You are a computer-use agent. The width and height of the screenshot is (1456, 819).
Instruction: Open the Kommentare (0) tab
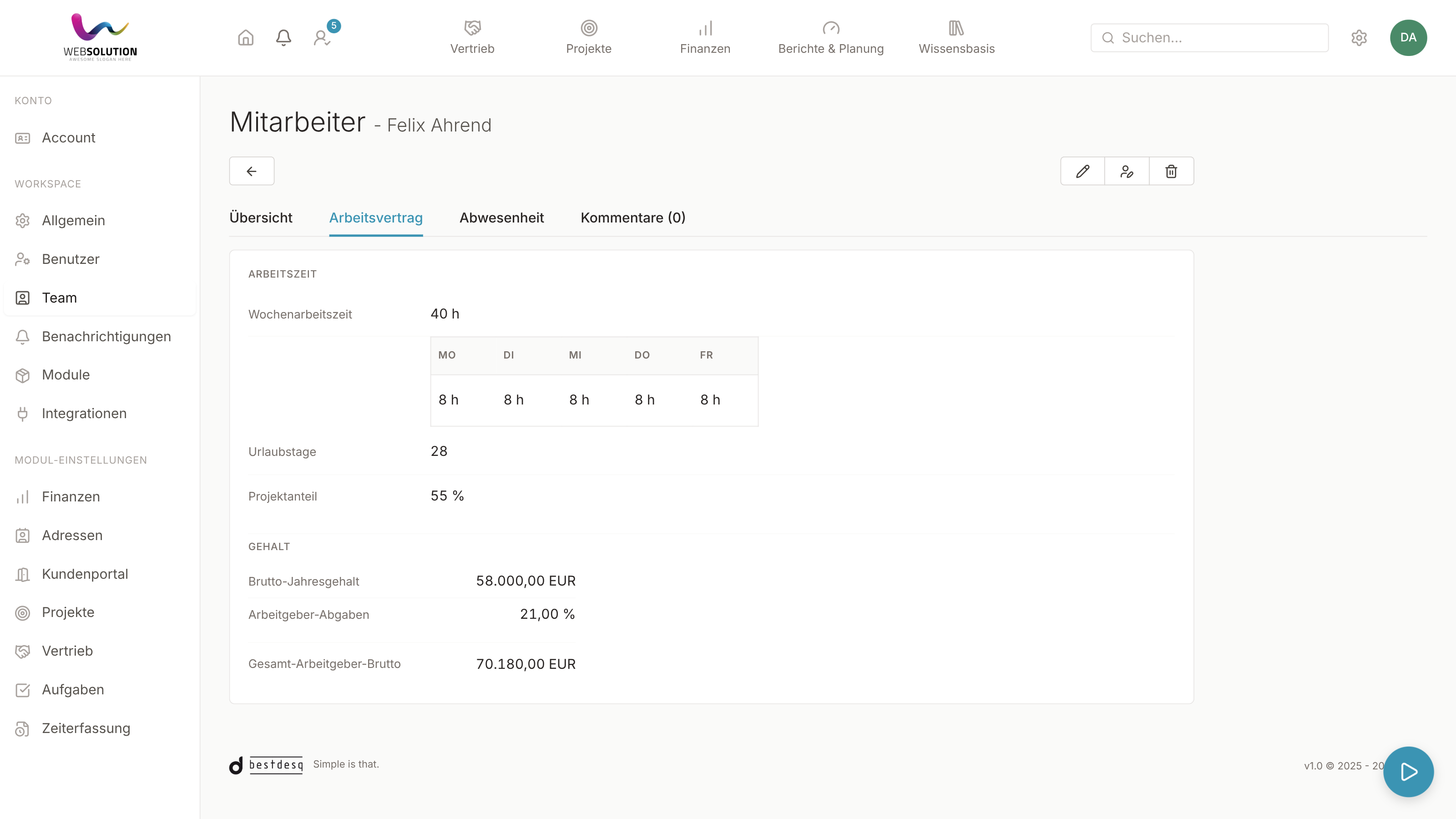633,218
